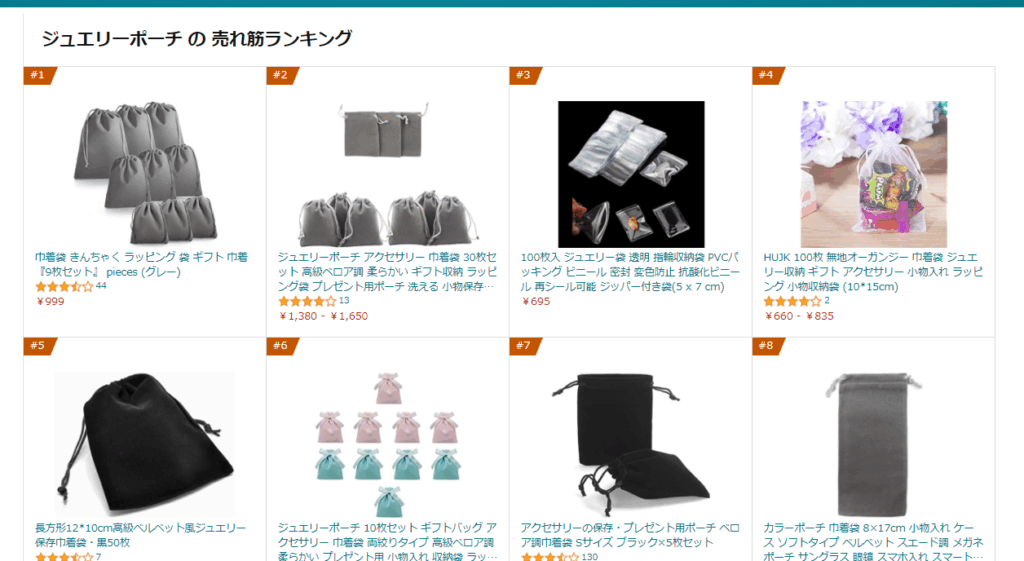Image resolution: width=1024 pixels, height=561 pixels.
Task: Open the 100枚入 ジュエリー袋 透明 product link
Action: tap(630, 272)
